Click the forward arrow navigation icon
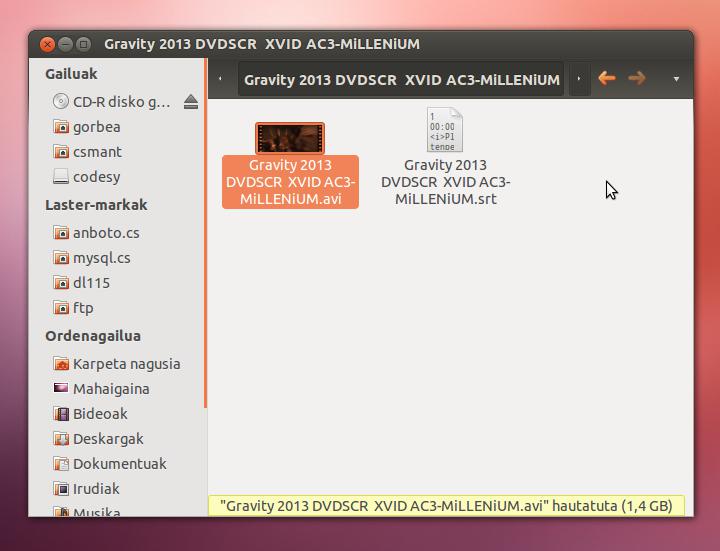 coord(637,78)
